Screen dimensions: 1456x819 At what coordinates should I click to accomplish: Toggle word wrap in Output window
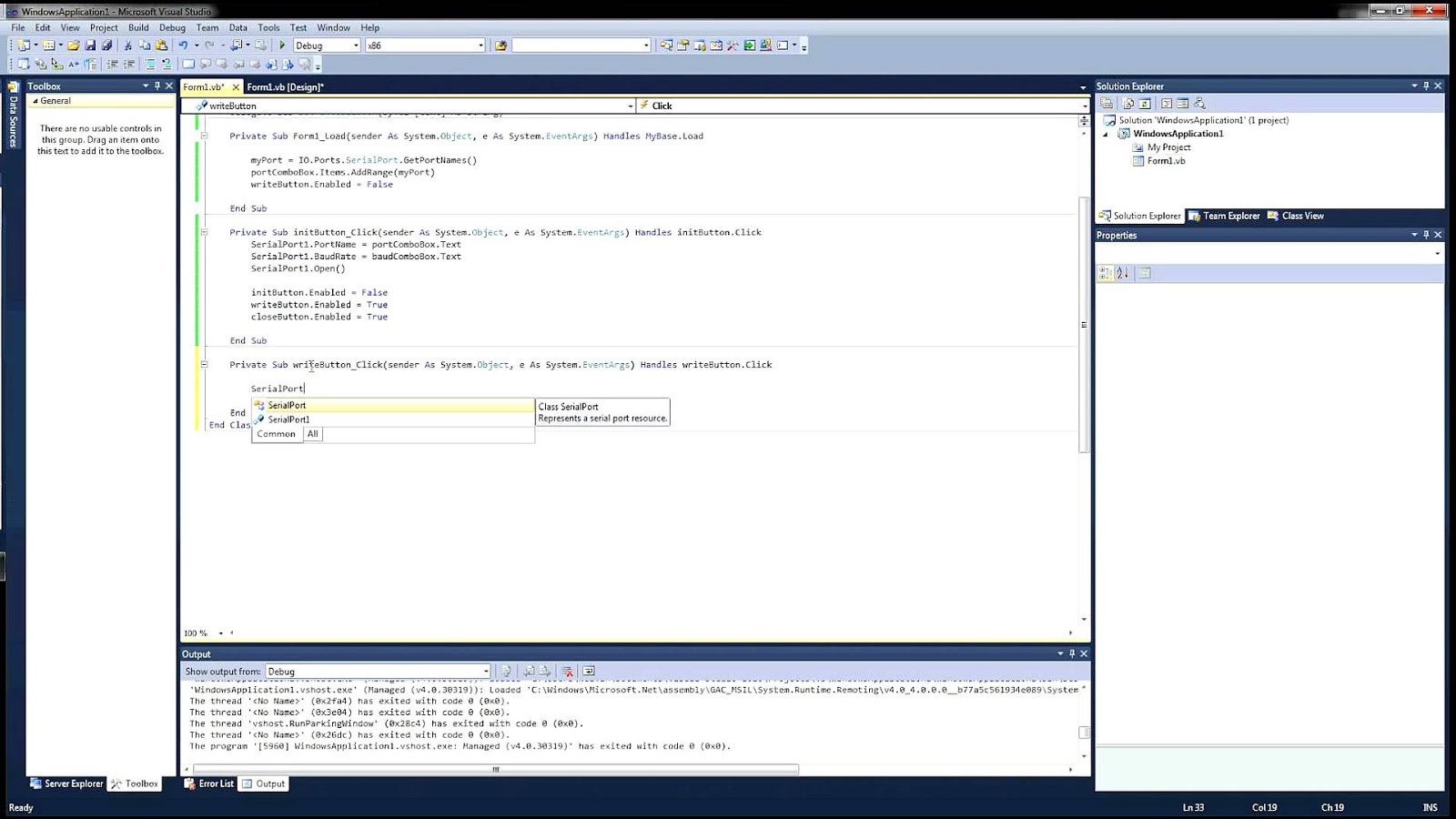click(589, 672)
